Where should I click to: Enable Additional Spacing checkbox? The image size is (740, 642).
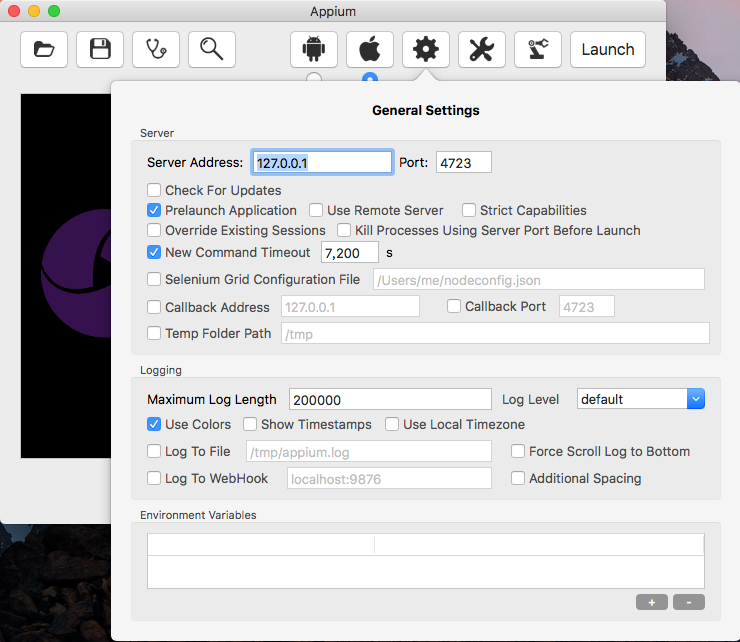click(518, 478)
